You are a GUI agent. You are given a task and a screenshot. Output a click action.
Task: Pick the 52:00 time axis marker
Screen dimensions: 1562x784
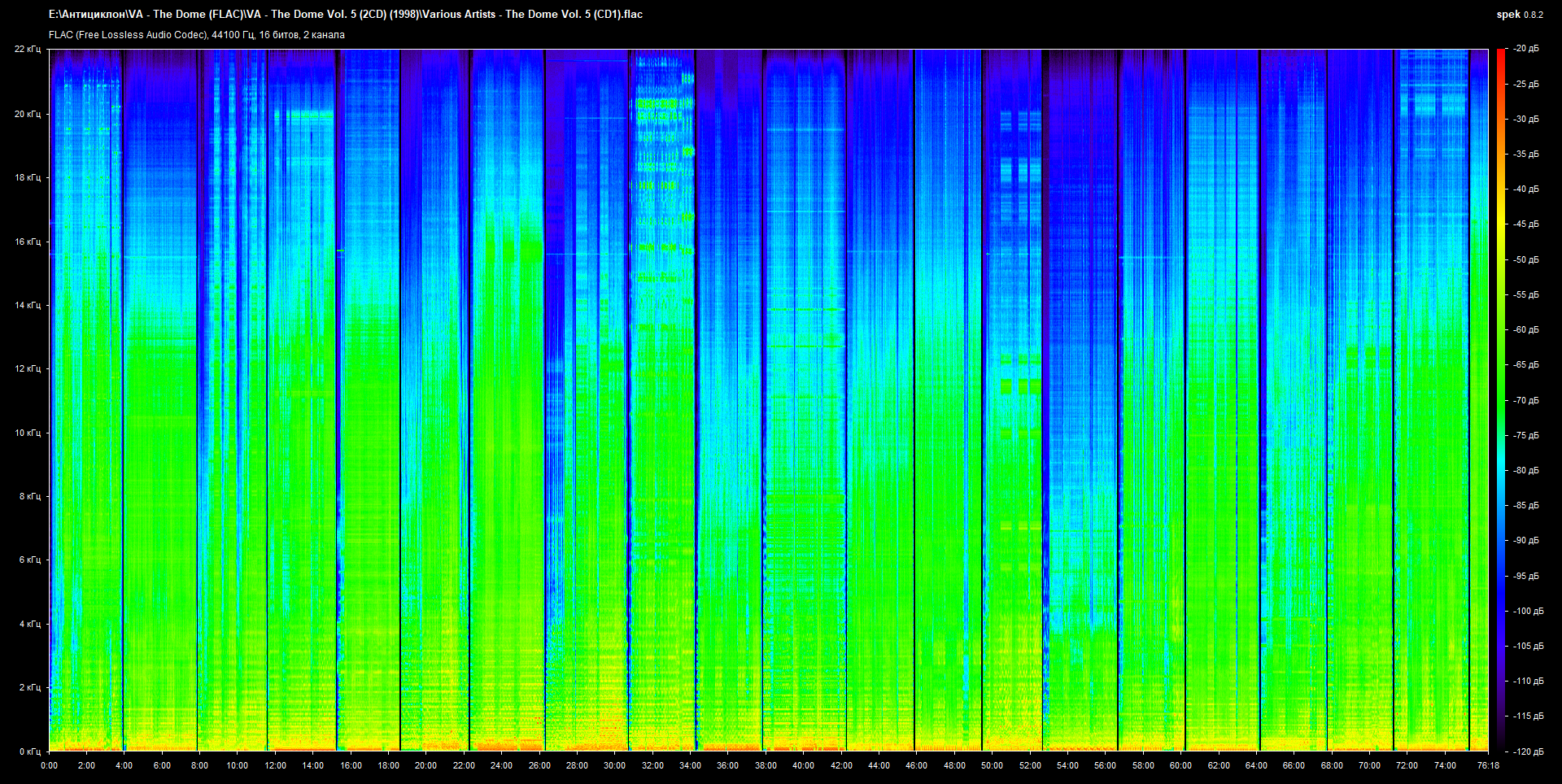(1030, 765)
